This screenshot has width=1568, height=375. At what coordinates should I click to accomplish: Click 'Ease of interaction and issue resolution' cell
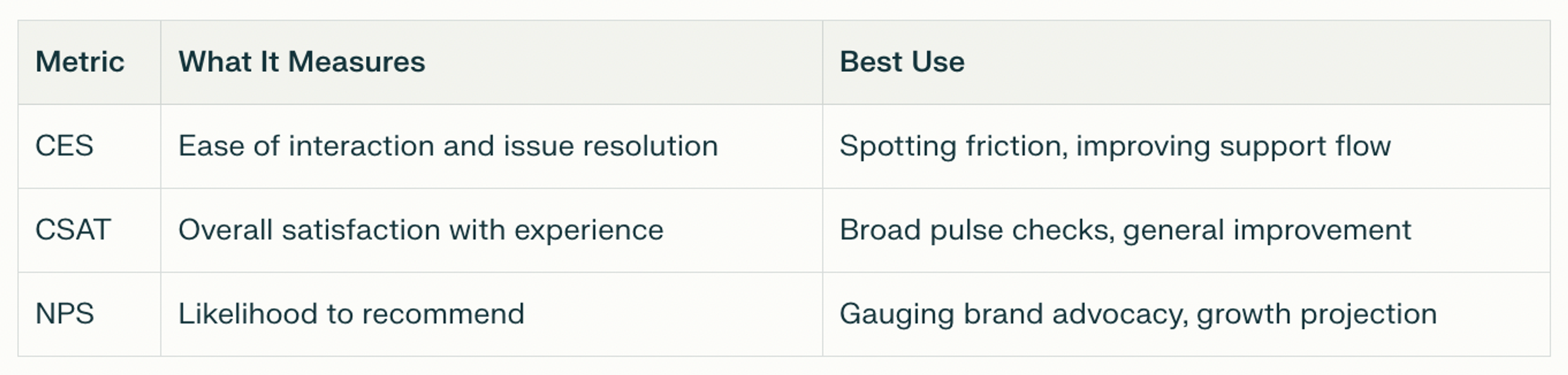pos(492,146)
